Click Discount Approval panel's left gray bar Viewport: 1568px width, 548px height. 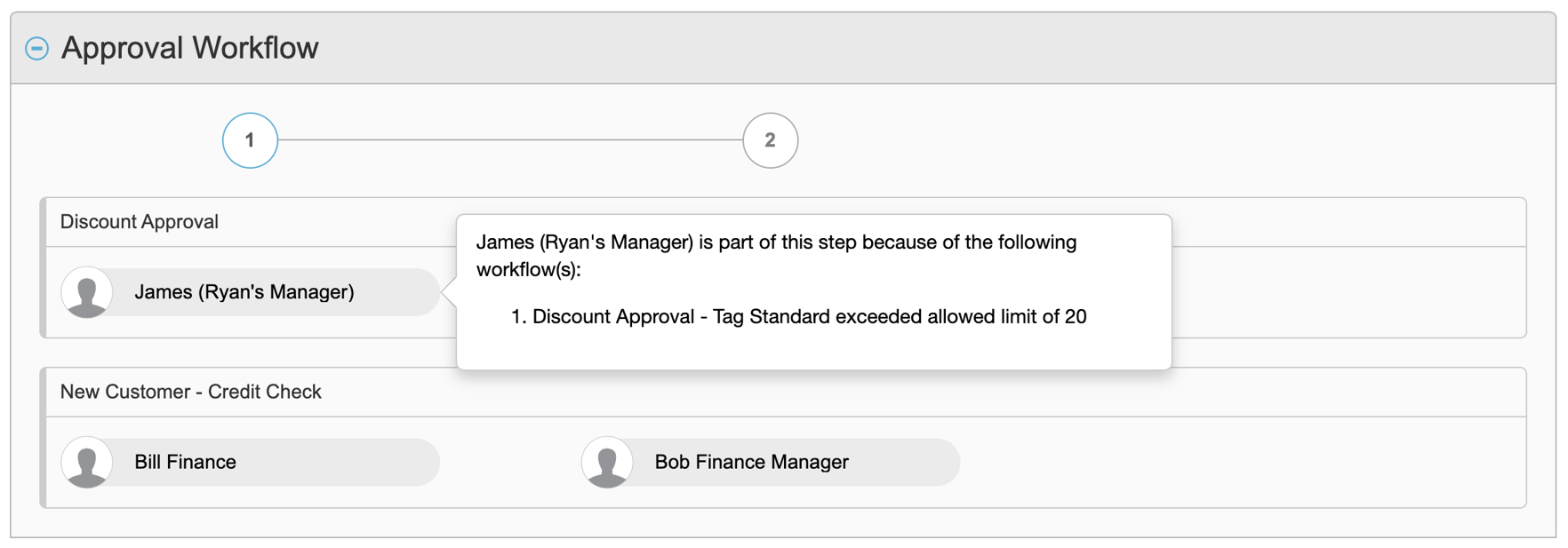click(43, 267)
